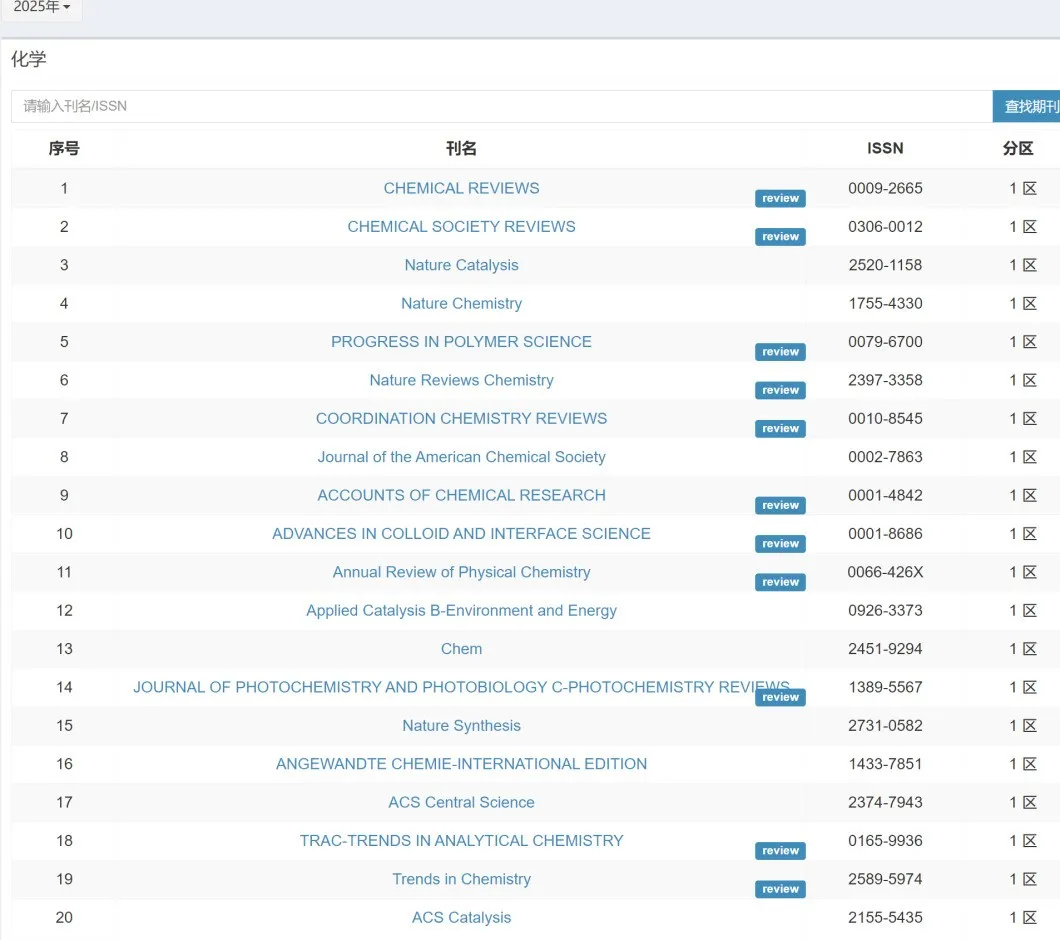Select ISSN 1433-7851 cell
Screen dimensions: 1060x940
pyautogui.click(x=885, y=764)
